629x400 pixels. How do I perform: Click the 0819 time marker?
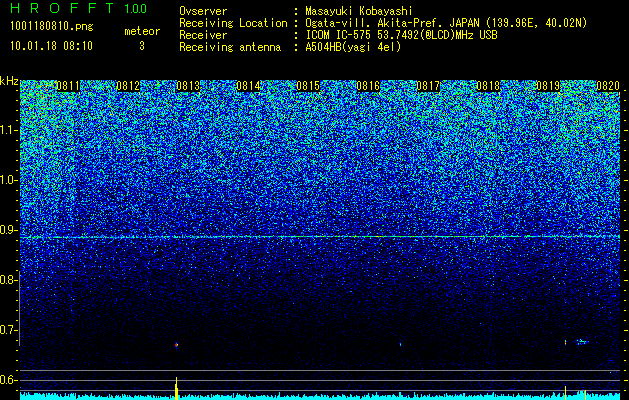pyautogui.click(x=548, y=86)
